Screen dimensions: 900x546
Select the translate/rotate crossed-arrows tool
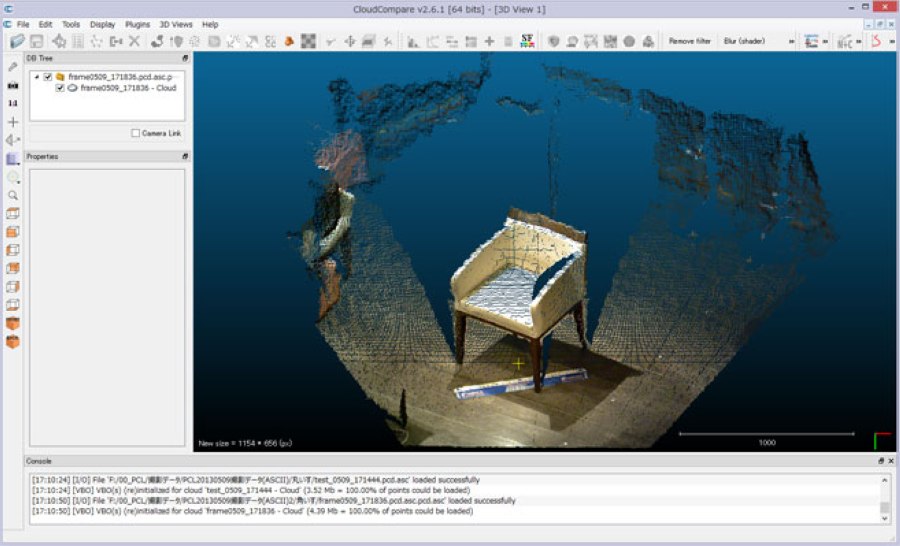click(x=350, y=41)
